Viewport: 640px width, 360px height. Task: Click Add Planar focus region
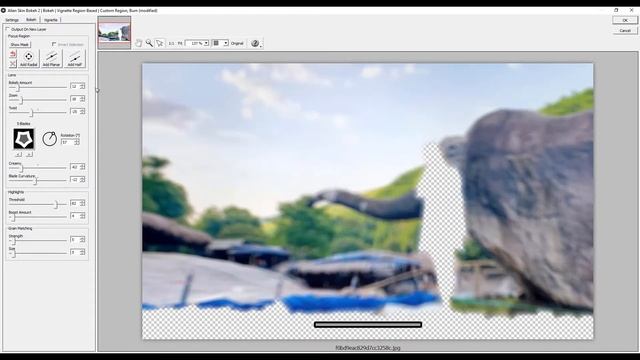(x=51, y=58)
